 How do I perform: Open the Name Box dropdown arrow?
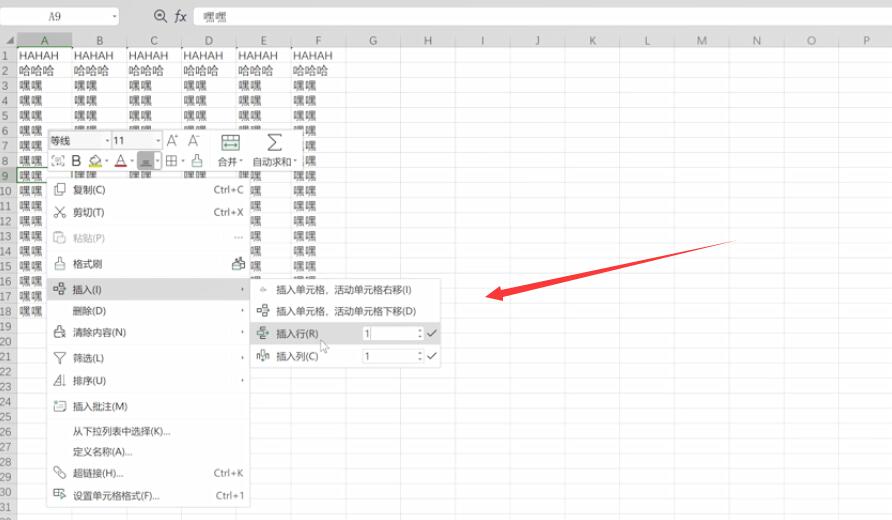pyautogui.click(x=114, y=16)
